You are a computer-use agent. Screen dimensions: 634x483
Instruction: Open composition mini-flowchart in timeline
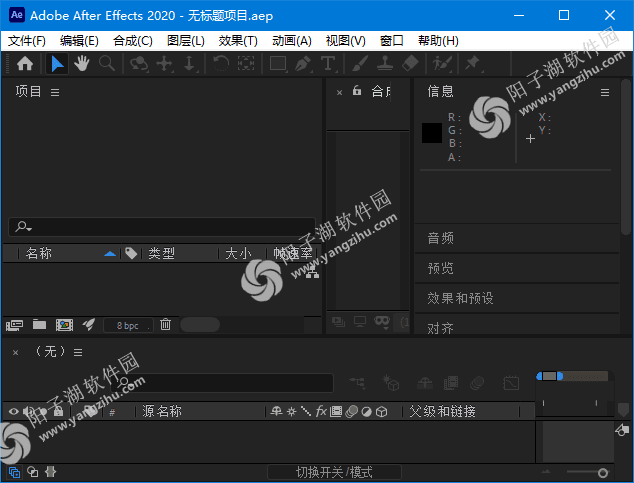coord(357,382)
